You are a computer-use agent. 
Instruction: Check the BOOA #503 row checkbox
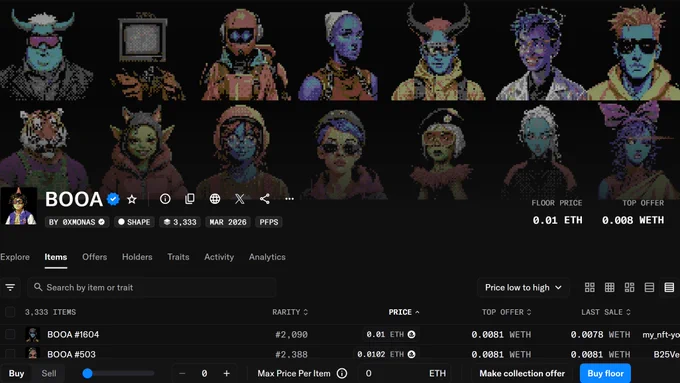pyautogui.click(x=10, y=354)
